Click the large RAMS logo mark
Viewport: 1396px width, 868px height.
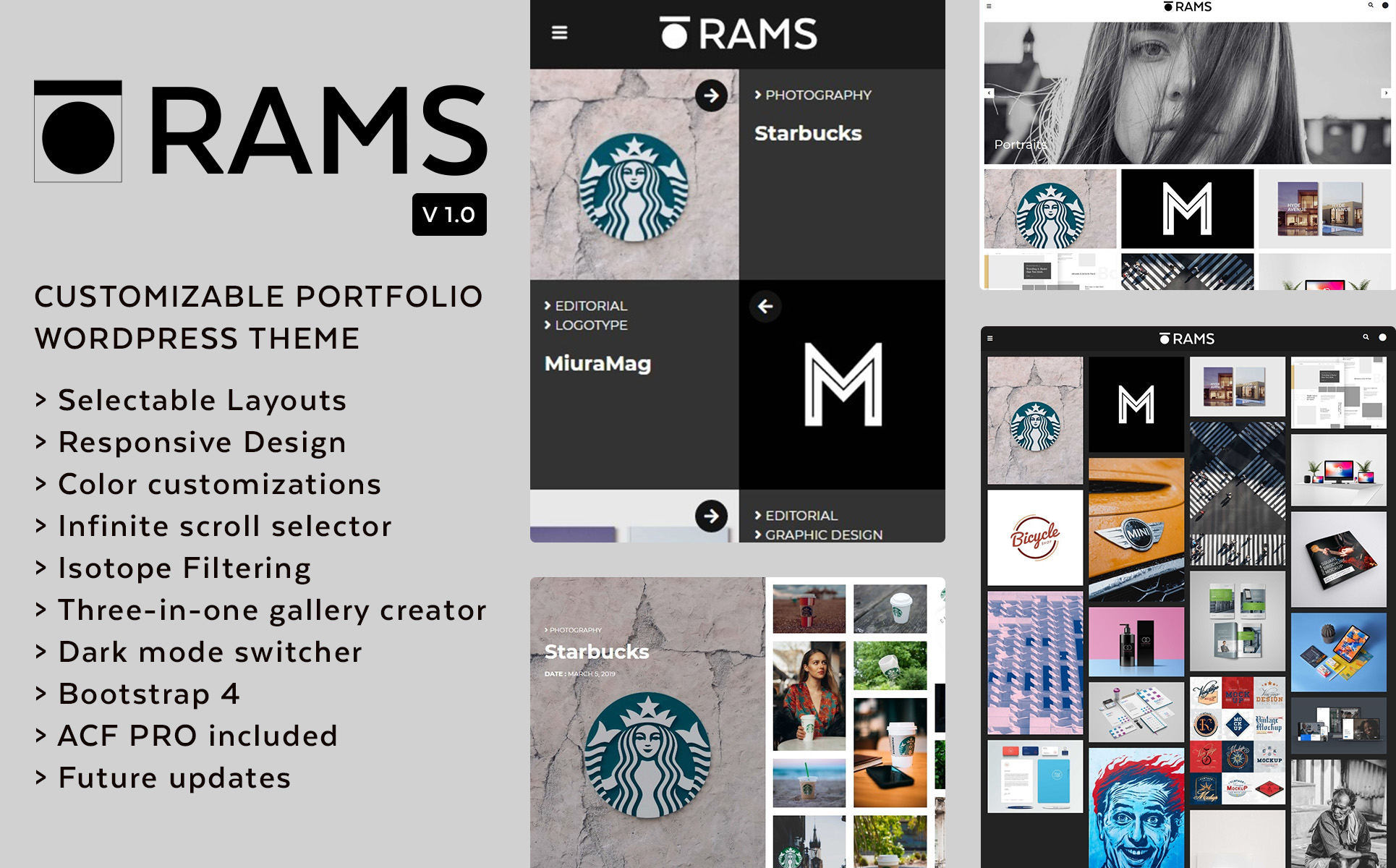pyautogui.click(x=260, y=130)
